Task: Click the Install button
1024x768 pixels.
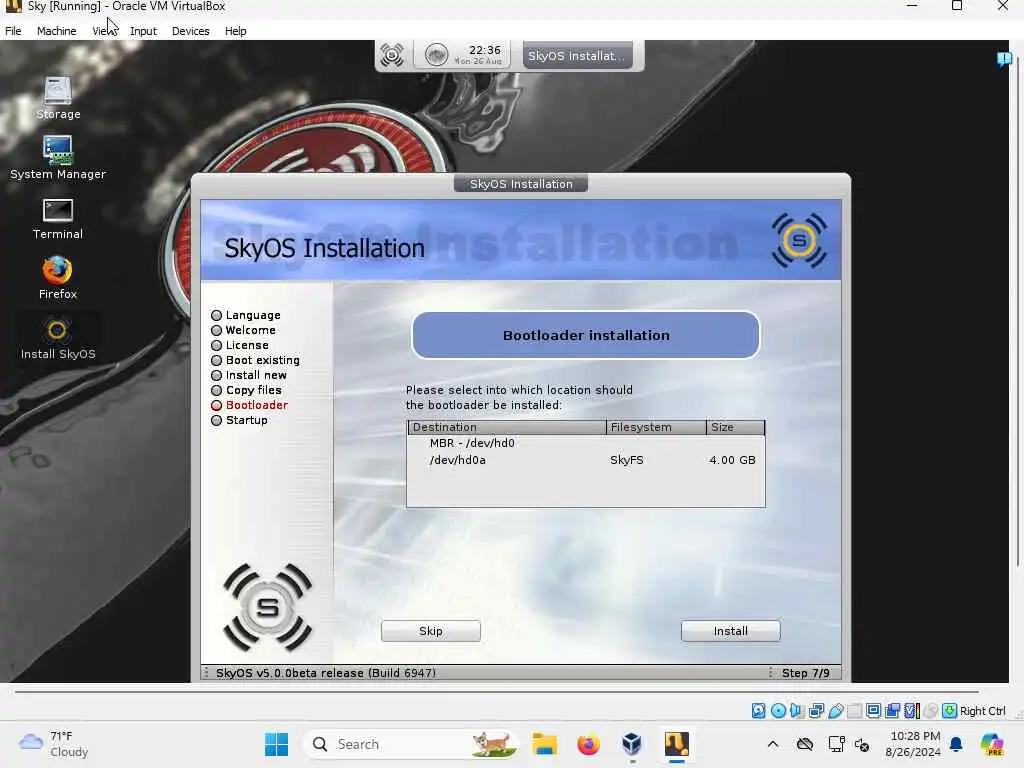Action: point(731,631)
